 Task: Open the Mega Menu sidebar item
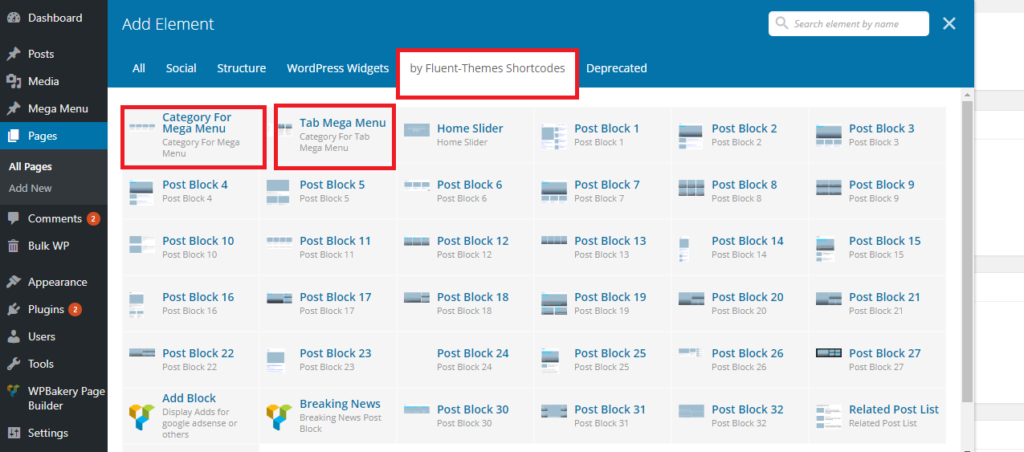(x=57, y=109)
